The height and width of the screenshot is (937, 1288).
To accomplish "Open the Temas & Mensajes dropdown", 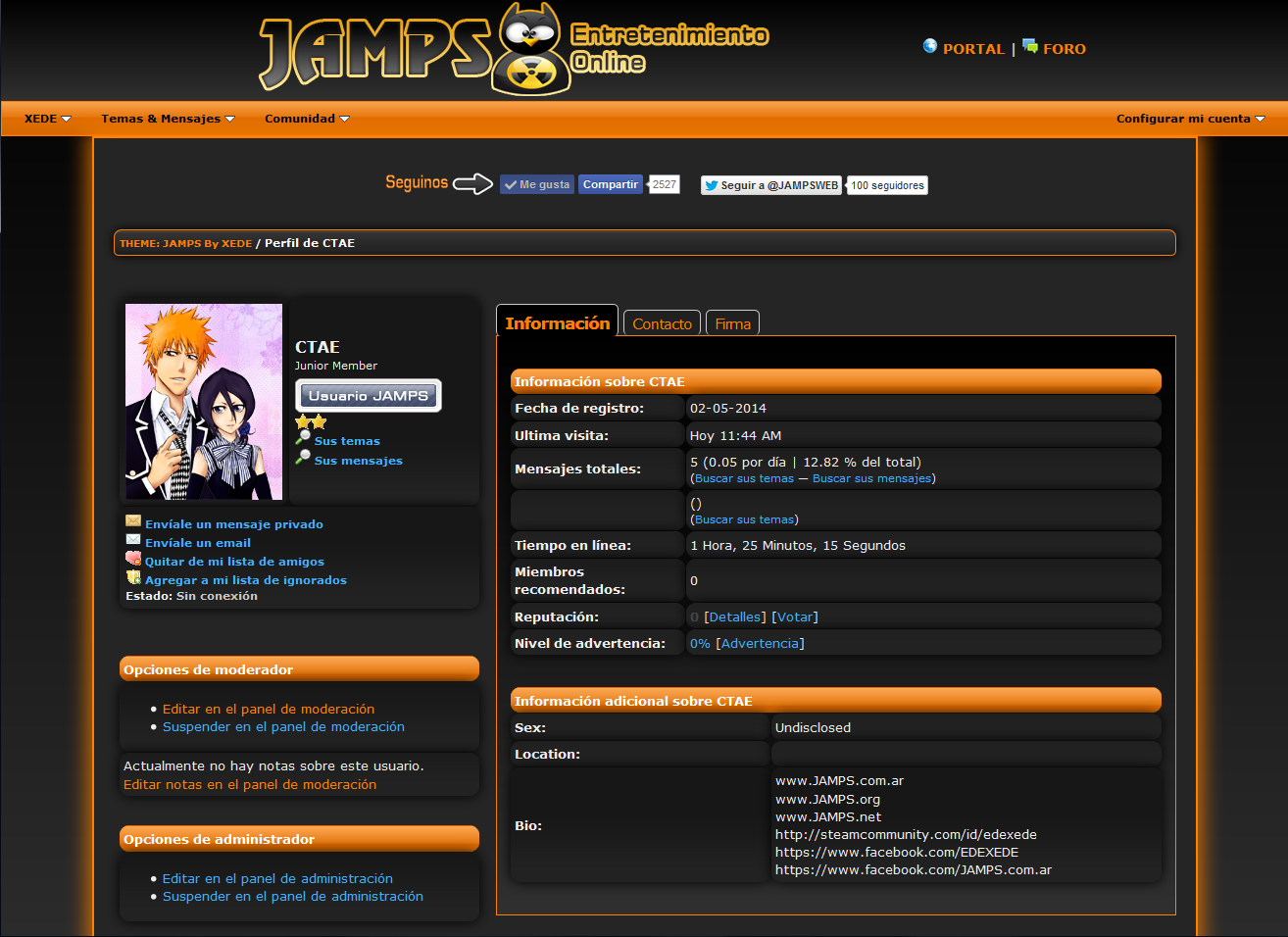I will (168, 119).
